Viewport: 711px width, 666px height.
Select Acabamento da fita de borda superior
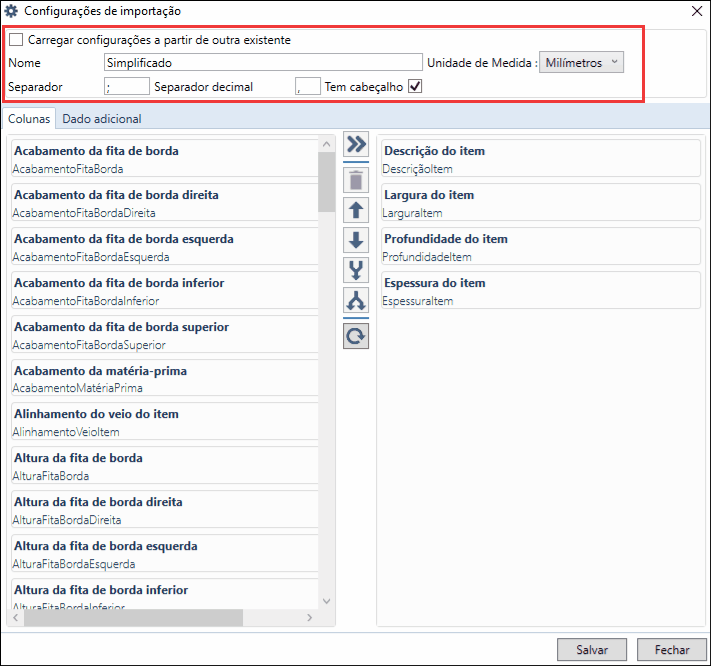pyautogui.click(x=165, y=334)
